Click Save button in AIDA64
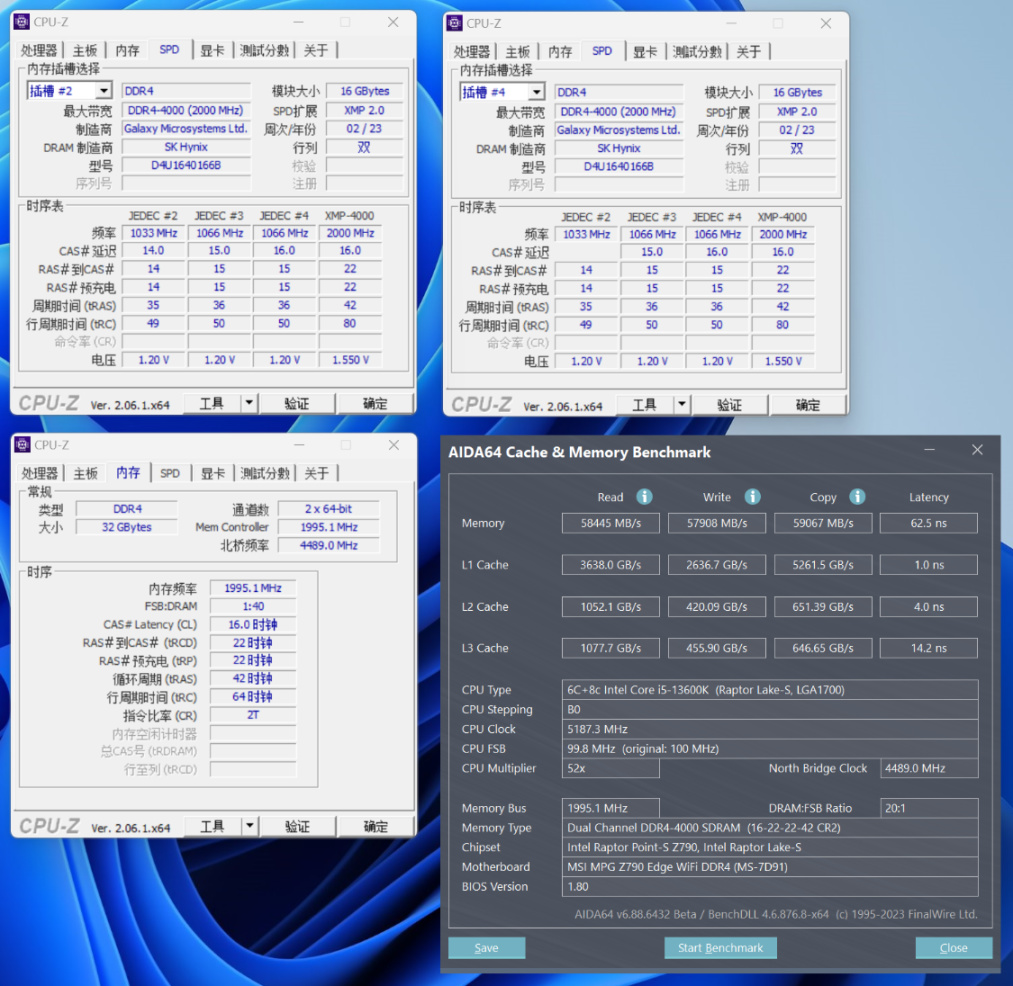 [486, 947]
